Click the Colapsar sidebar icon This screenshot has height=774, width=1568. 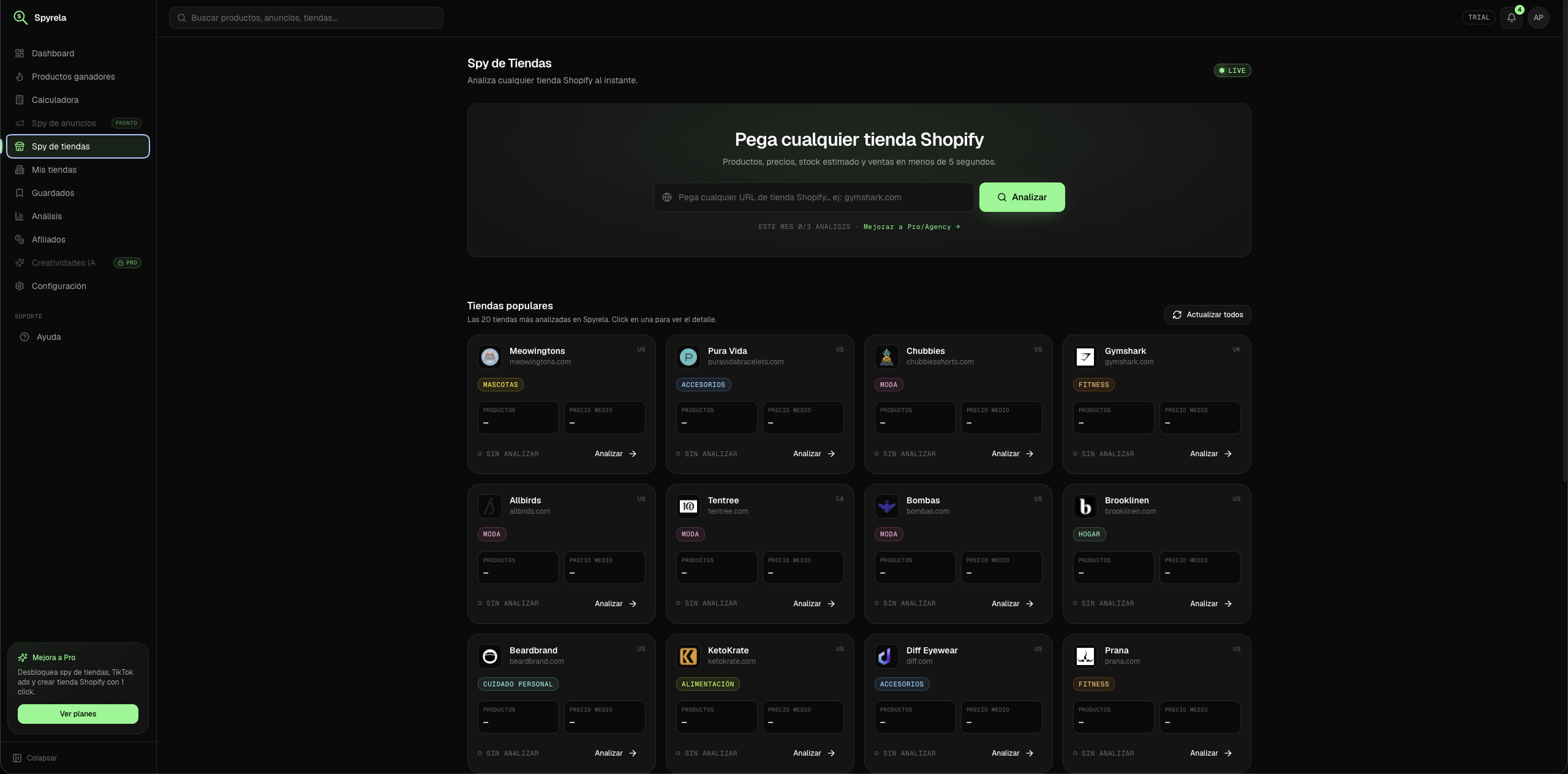17,758
